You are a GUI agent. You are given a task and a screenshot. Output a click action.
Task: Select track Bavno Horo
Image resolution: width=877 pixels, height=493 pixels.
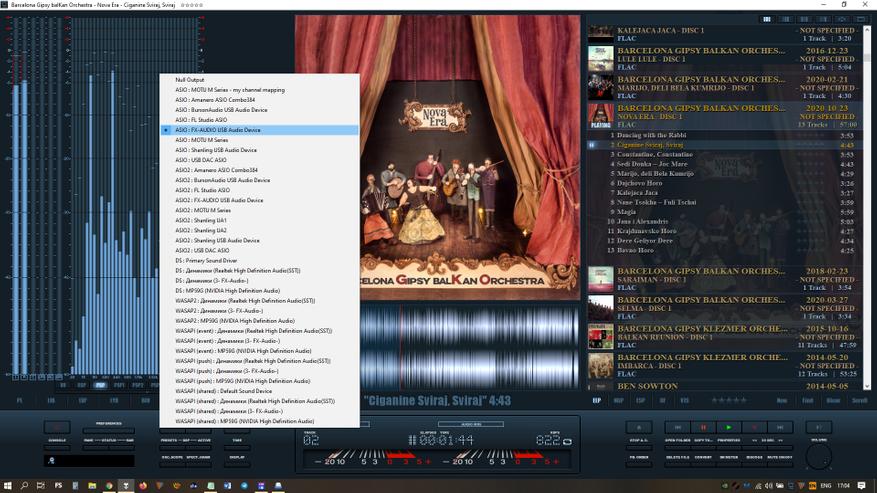click(x=725, y=250)
